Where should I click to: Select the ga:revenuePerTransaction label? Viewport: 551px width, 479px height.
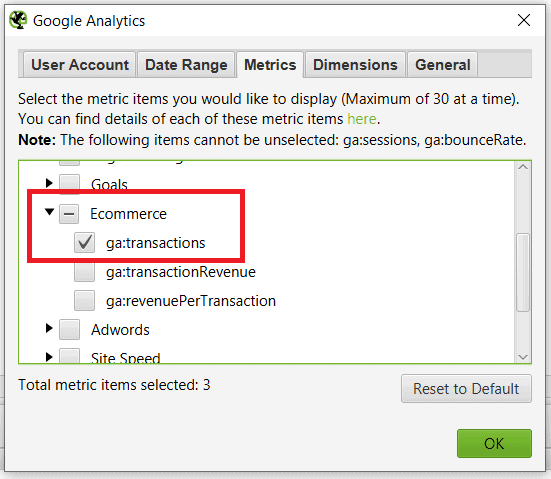coord(191,301)
